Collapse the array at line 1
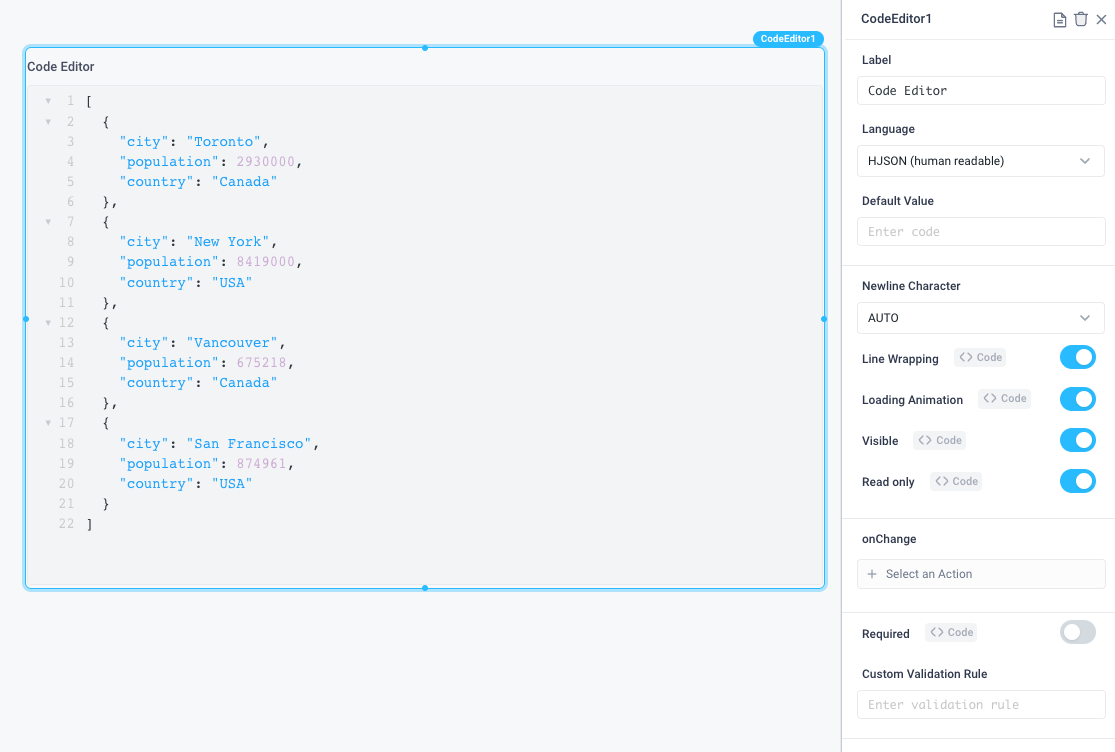Image resolution: width=1115 pixels, height=752 pixels. coord(48,100)
